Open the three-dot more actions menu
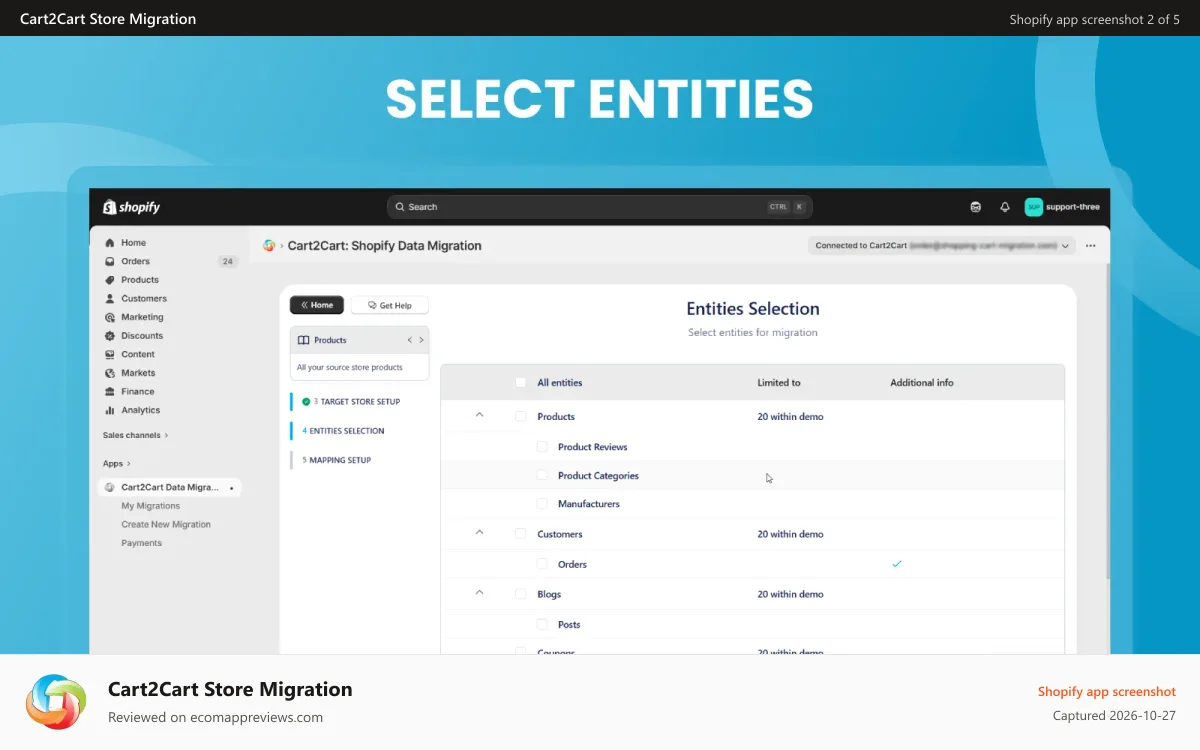 pos(1091,245)
